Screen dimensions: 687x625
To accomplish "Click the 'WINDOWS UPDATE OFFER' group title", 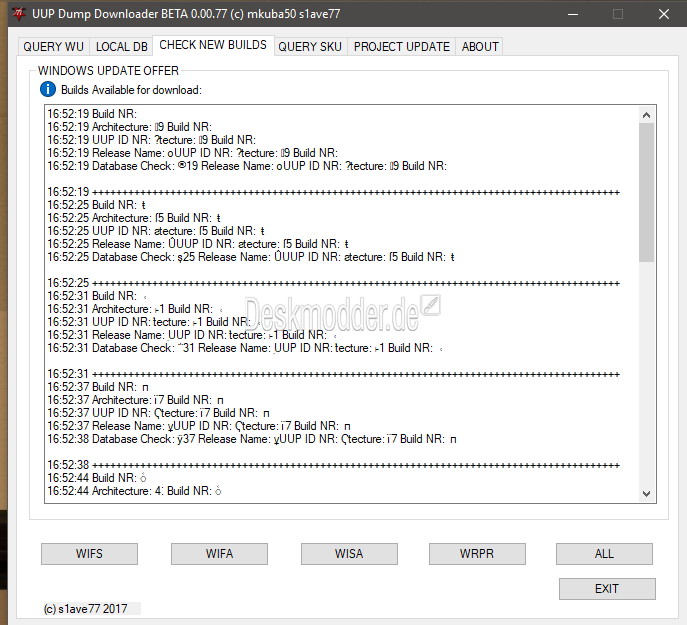I will tap(108, 71).
